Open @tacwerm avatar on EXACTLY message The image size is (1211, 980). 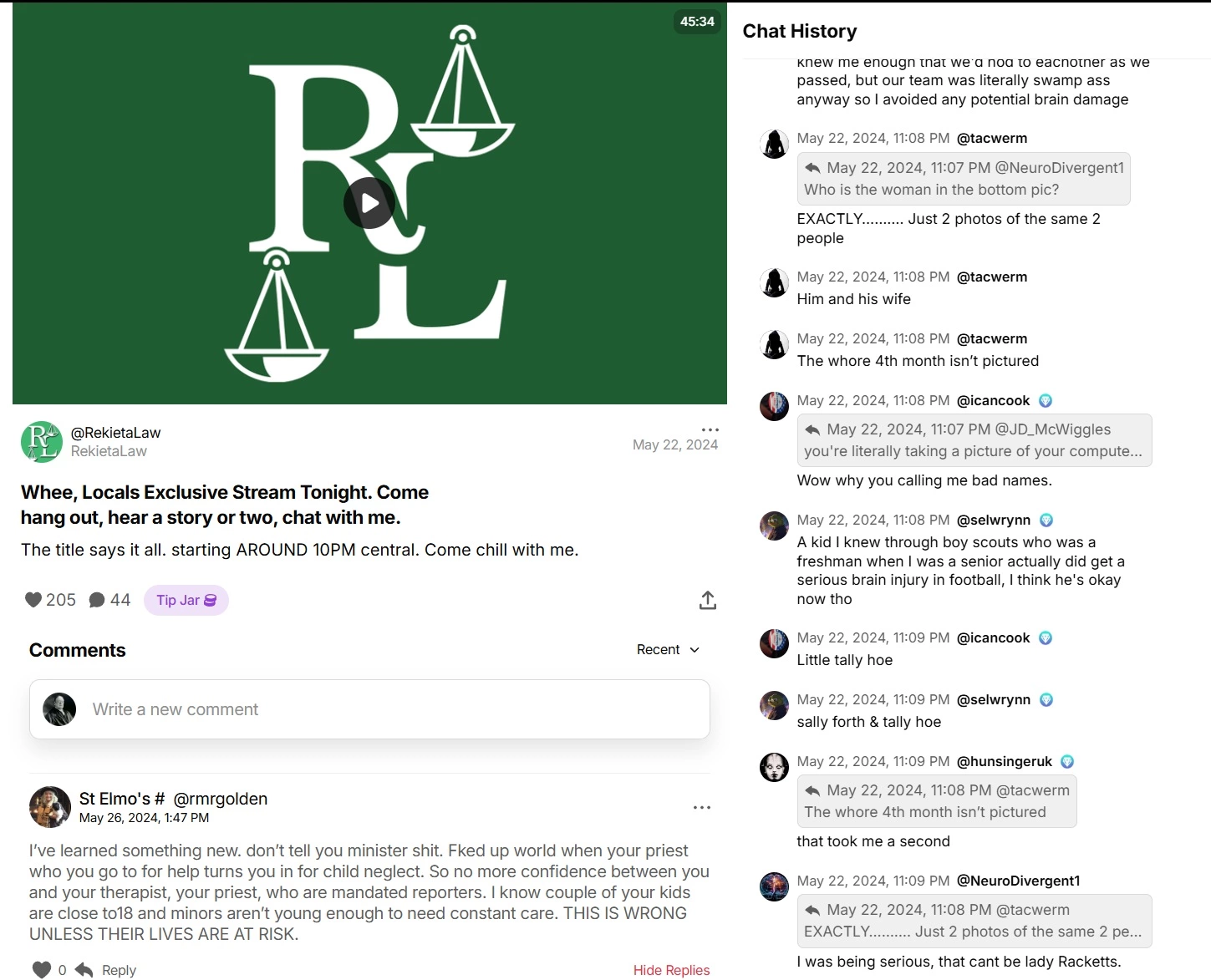tap(774, 144)
